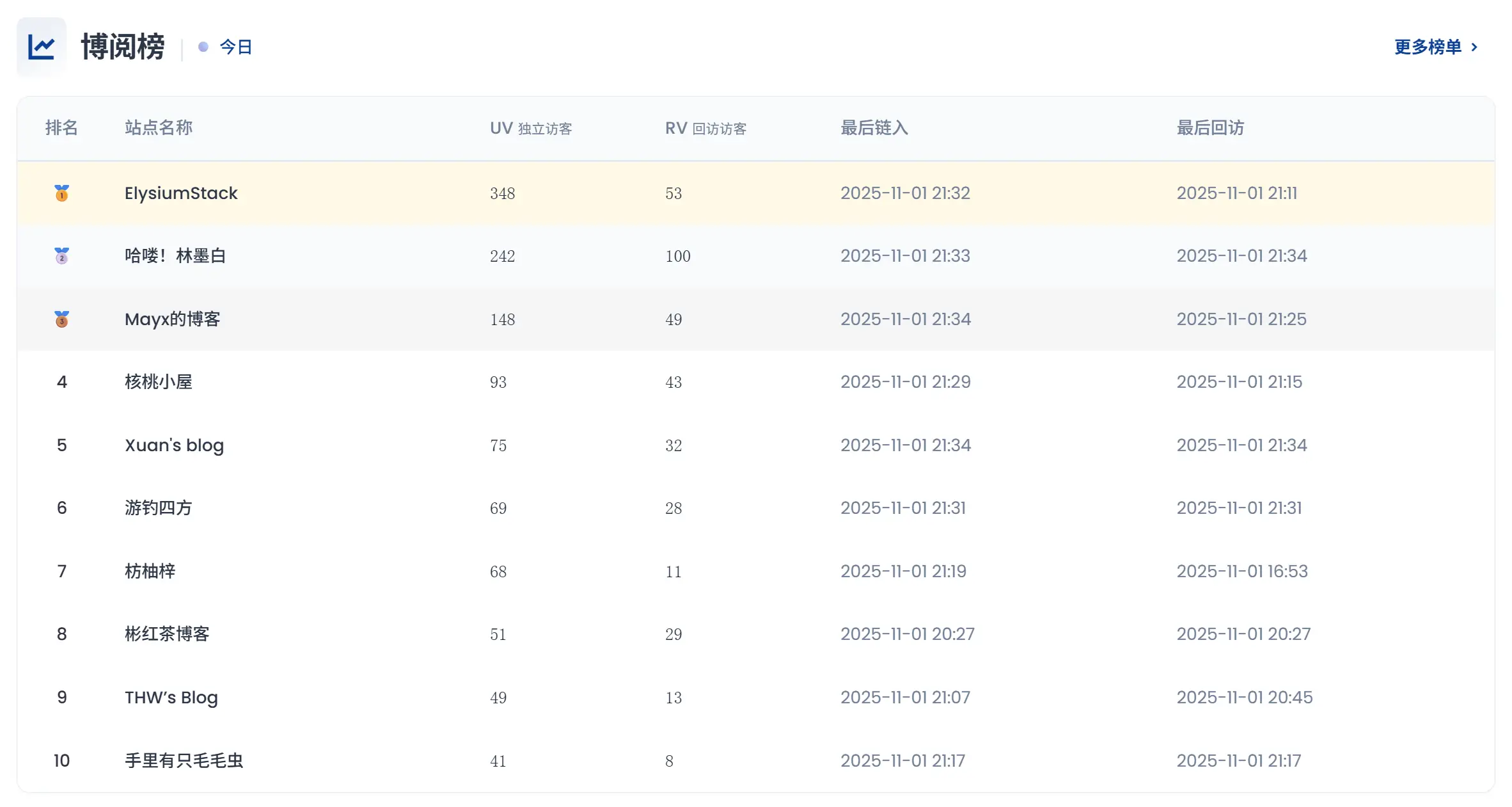The image size is (1512, 807).
Task: Click Xuan's blog in the list
Action: point(174,445)
